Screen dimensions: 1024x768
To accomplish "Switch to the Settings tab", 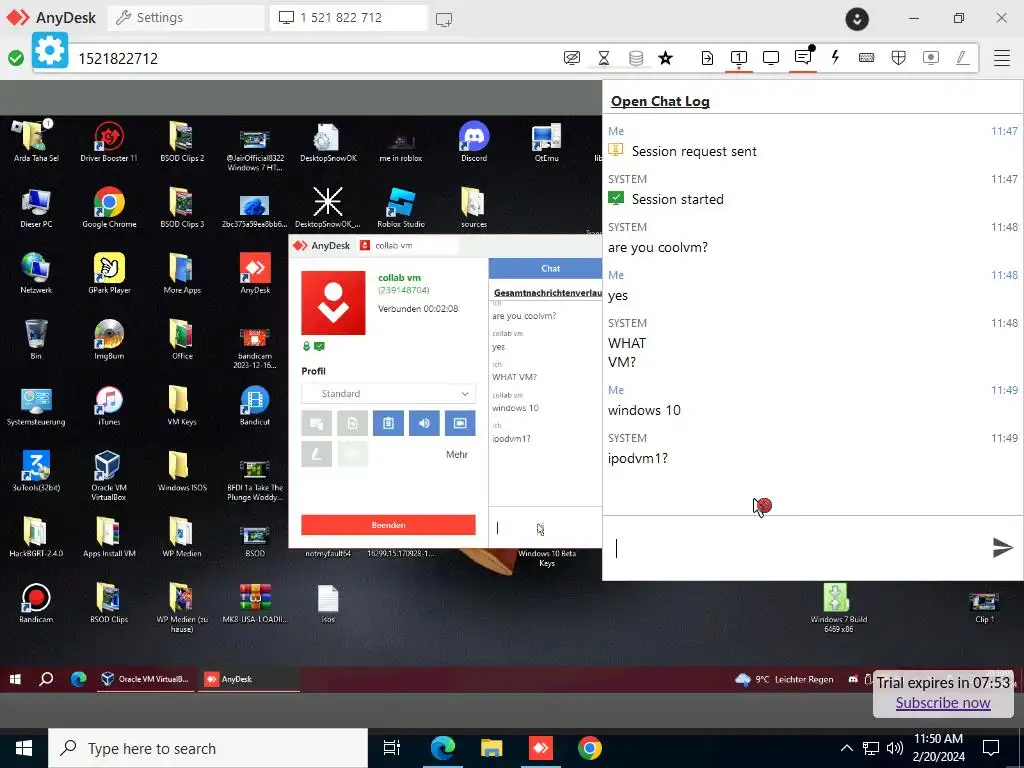I will (x=186, y=18).
